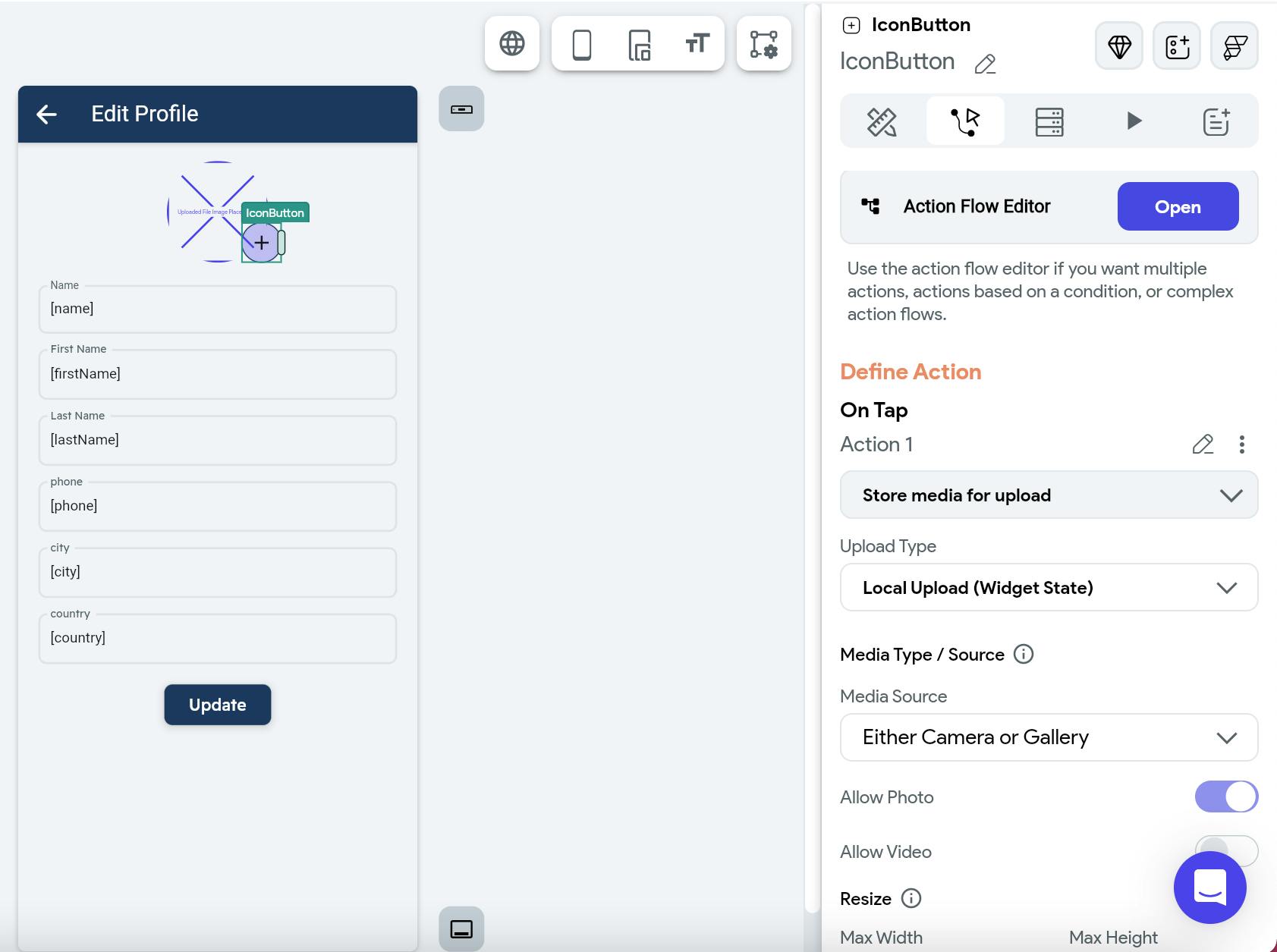Show Media Type / Source info
Viewport: 1277px width, 952px height.
(1024, 654)
